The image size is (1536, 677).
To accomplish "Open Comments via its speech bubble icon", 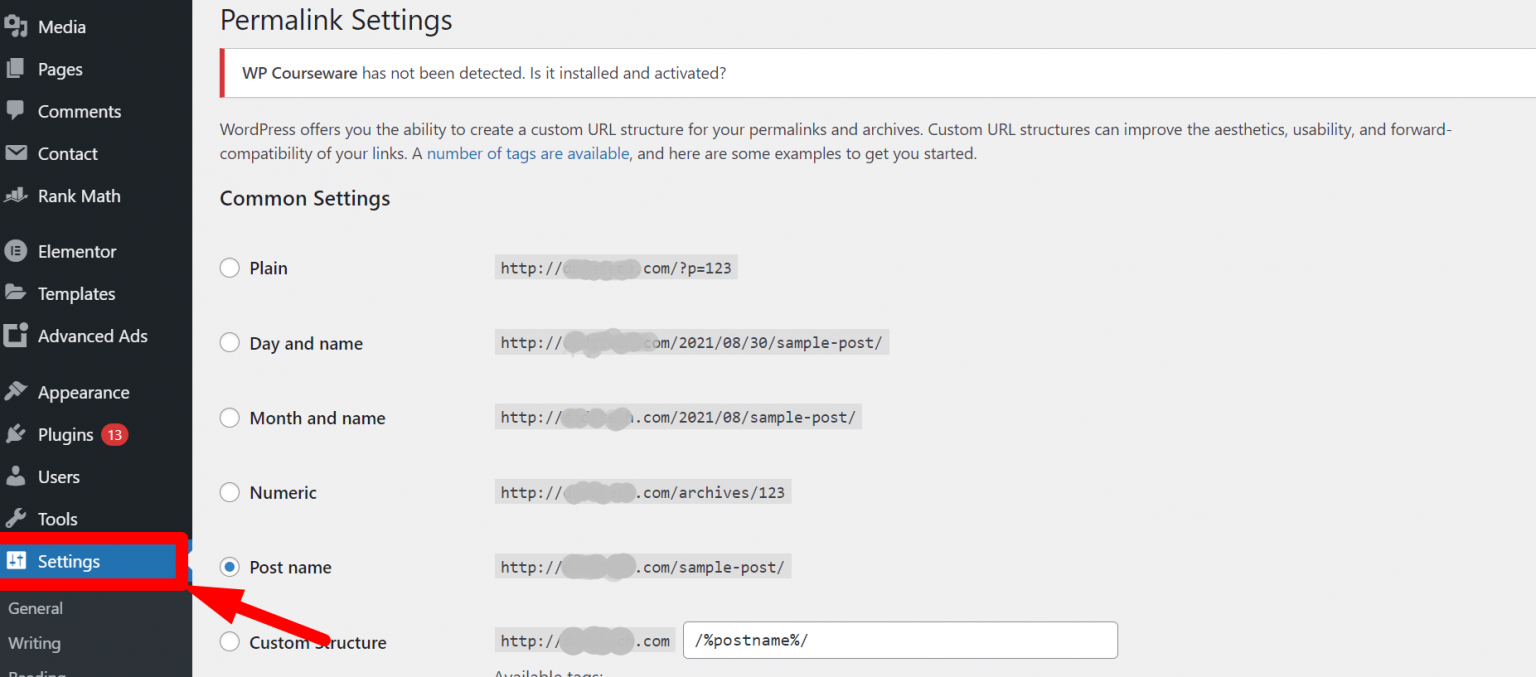I will pyautogui.click(x=16, y=111).
